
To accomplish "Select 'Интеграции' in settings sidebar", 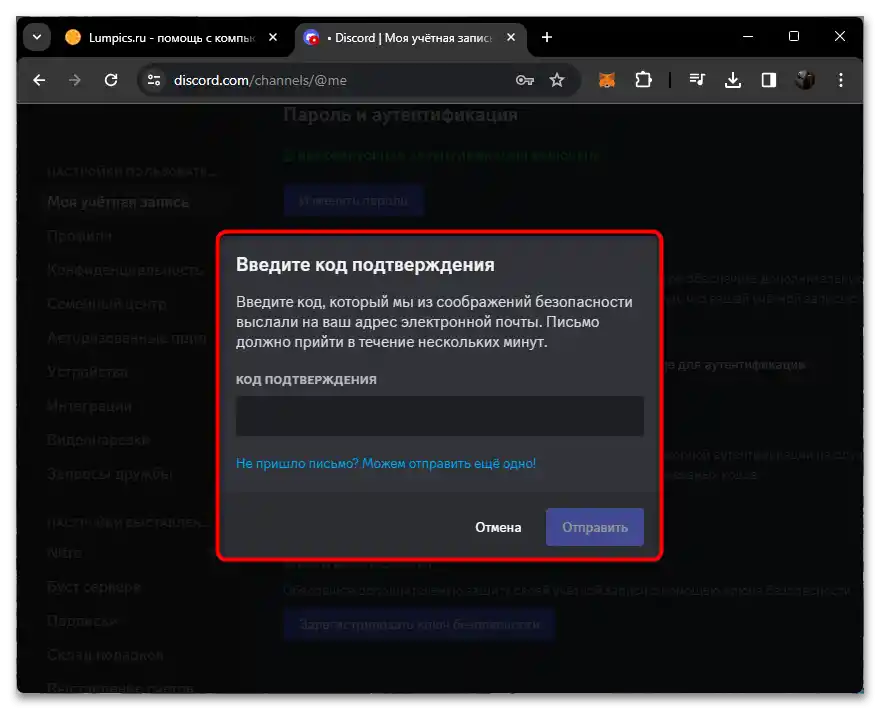I will point(89,406).
